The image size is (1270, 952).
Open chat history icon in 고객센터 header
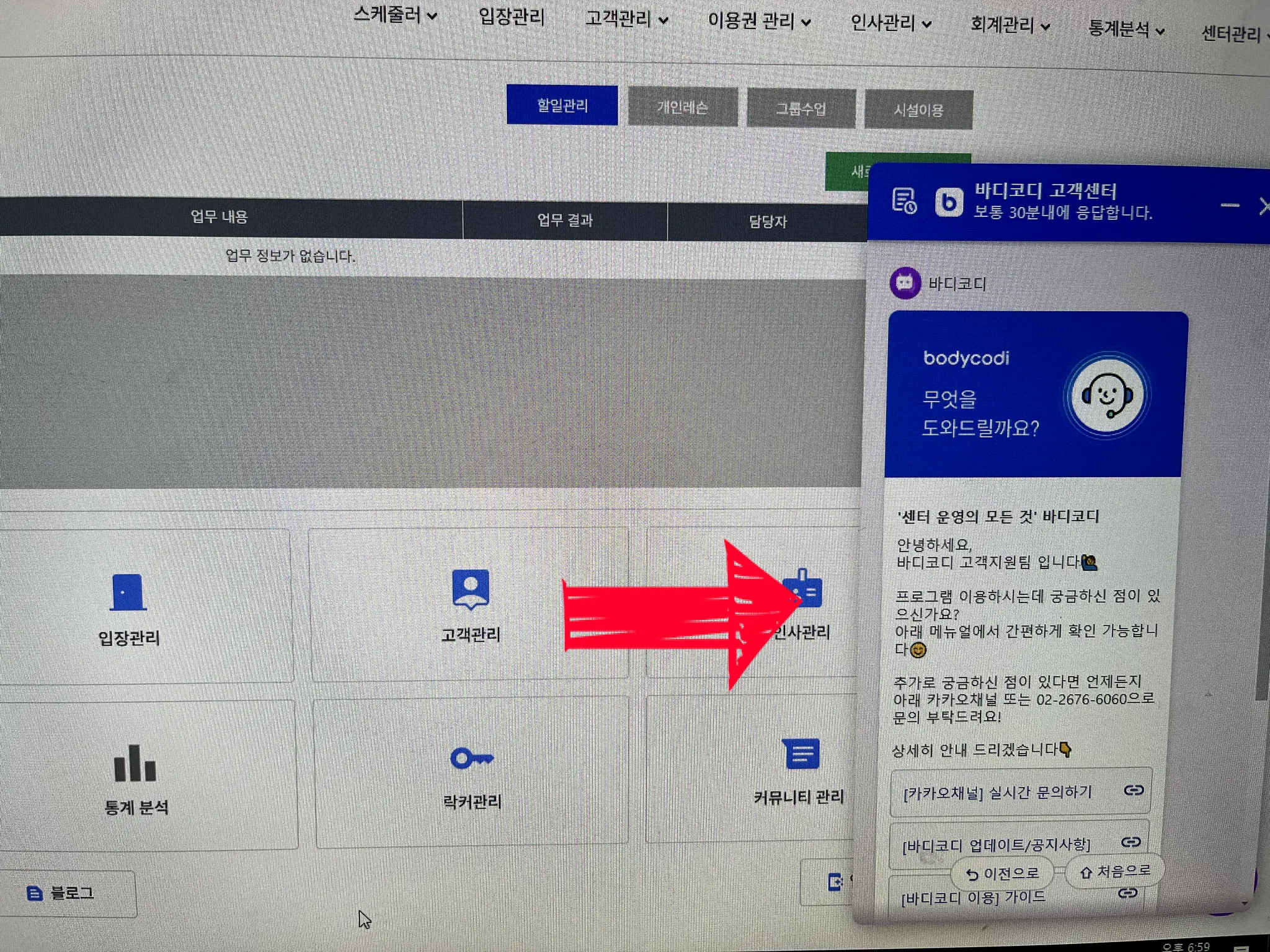[904, 201]
